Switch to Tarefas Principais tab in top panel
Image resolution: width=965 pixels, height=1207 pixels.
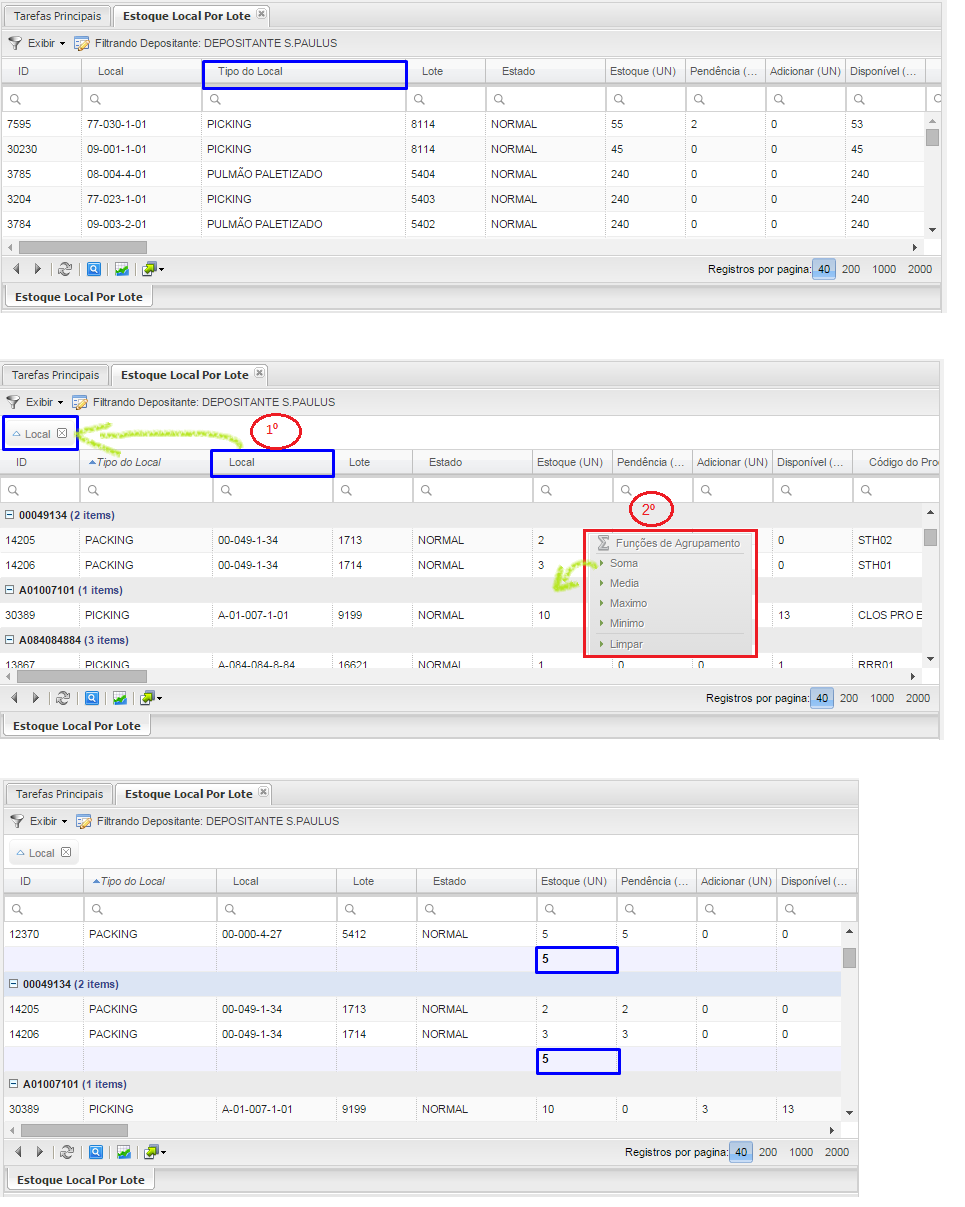pyautogui.click(x=56, y=16)
